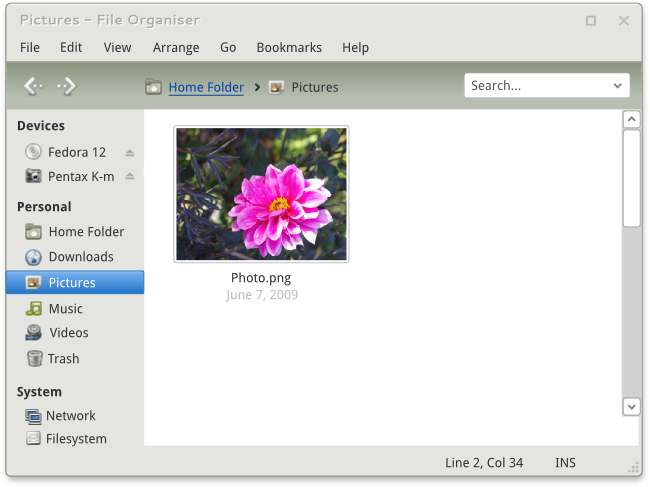Open the View menu
The width and height of the screenshot is (650, 487).
(117, 48)
